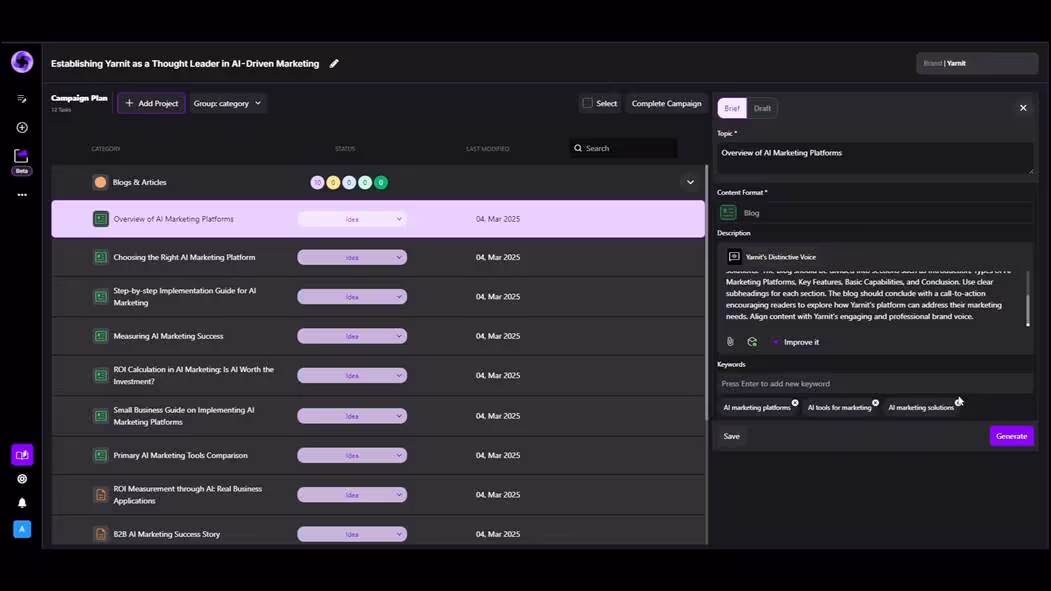
Task: Click blog icon of Measuring AI Marketing Success
Action: [101, 336]
